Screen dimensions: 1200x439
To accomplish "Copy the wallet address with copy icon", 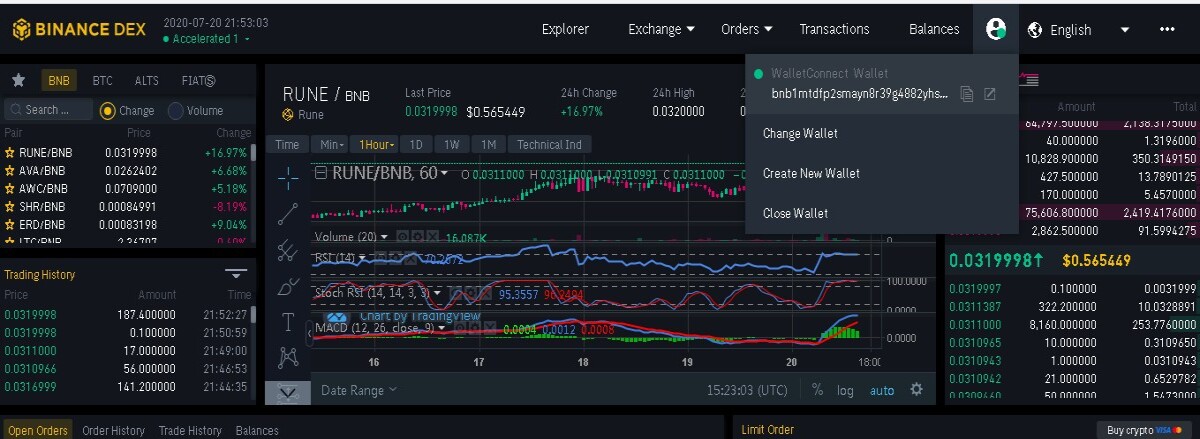I will [x=967, y=94].
